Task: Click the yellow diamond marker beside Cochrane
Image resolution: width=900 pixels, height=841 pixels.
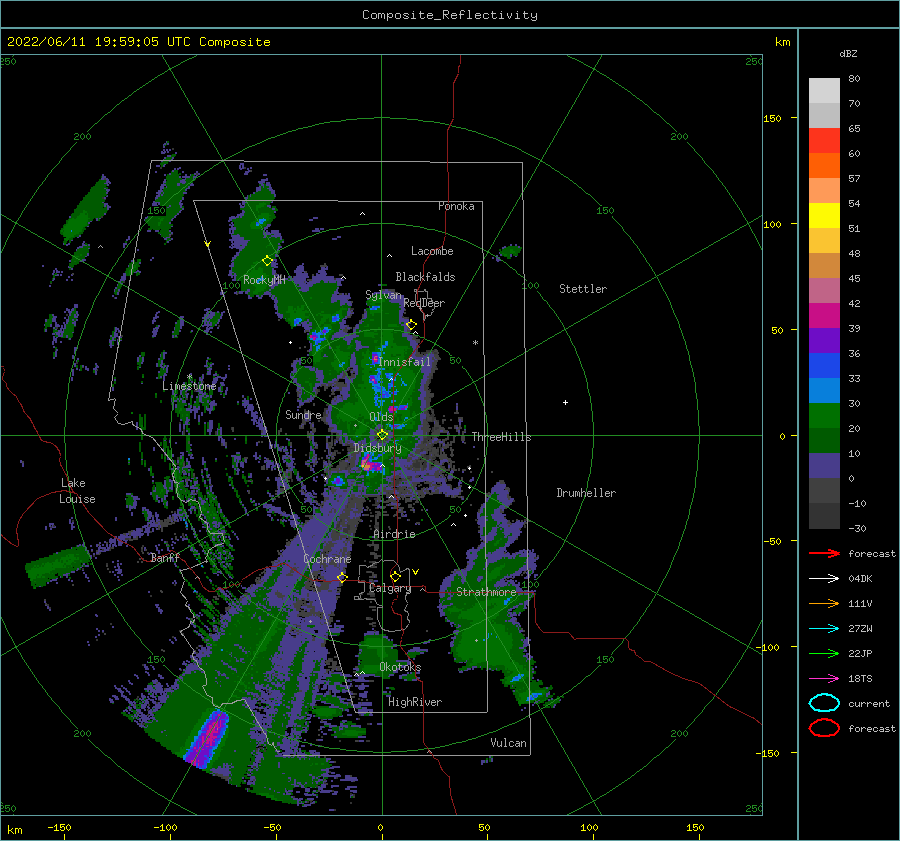Action: coord(342,578)
